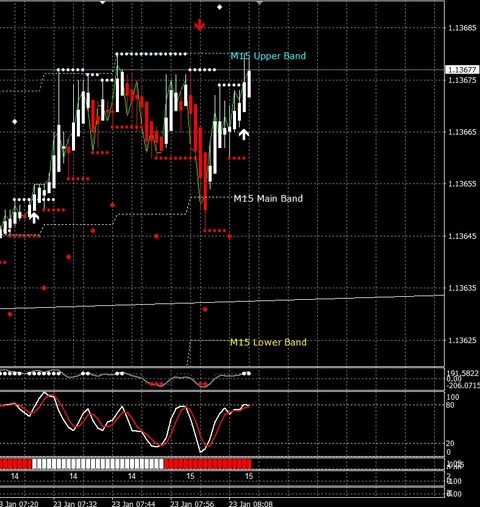This screenshot has height=507, width=480.
Task: Click stochastic scale level 80
Action: [x=450, y=405]
